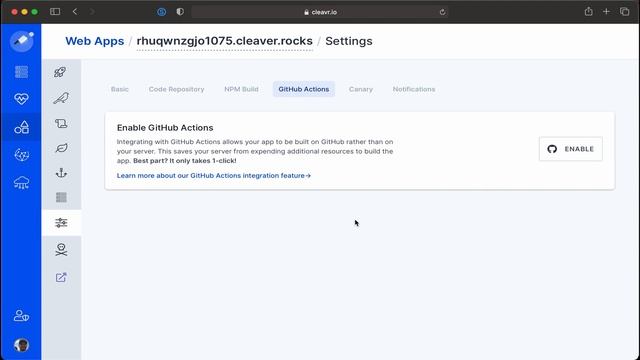Open the external link edit icon
The width and height of the screenshot is (640, 360).
coord(61,278)
